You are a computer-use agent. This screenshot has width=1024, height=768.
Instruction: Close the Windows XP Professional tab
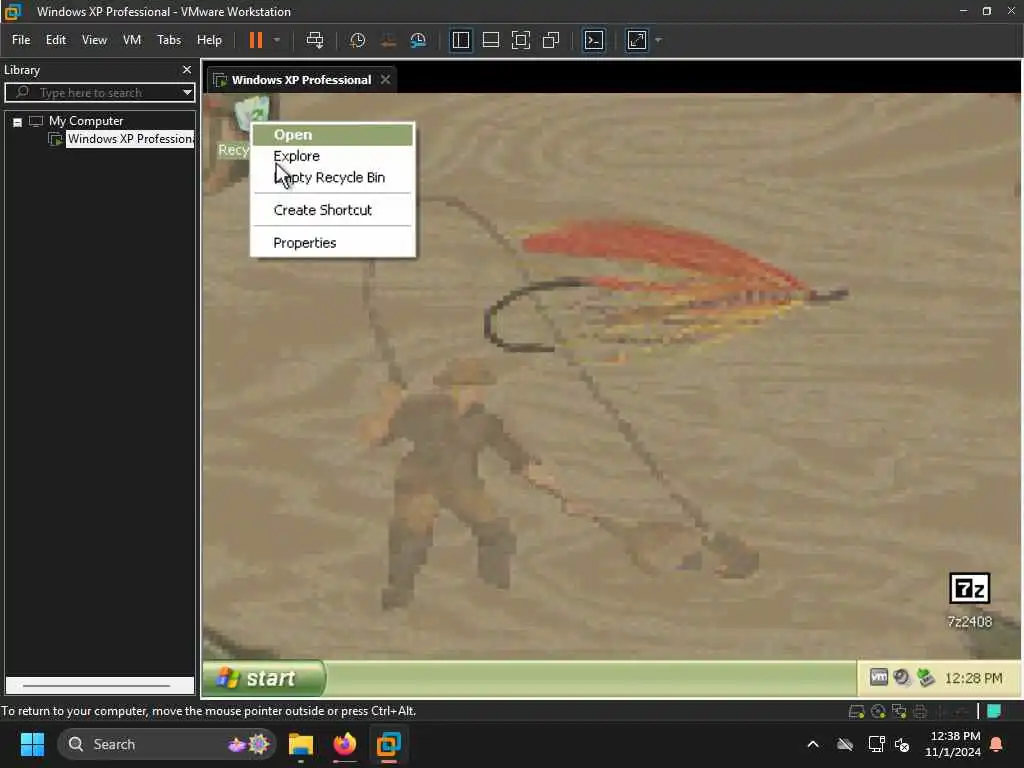point(385,80)
